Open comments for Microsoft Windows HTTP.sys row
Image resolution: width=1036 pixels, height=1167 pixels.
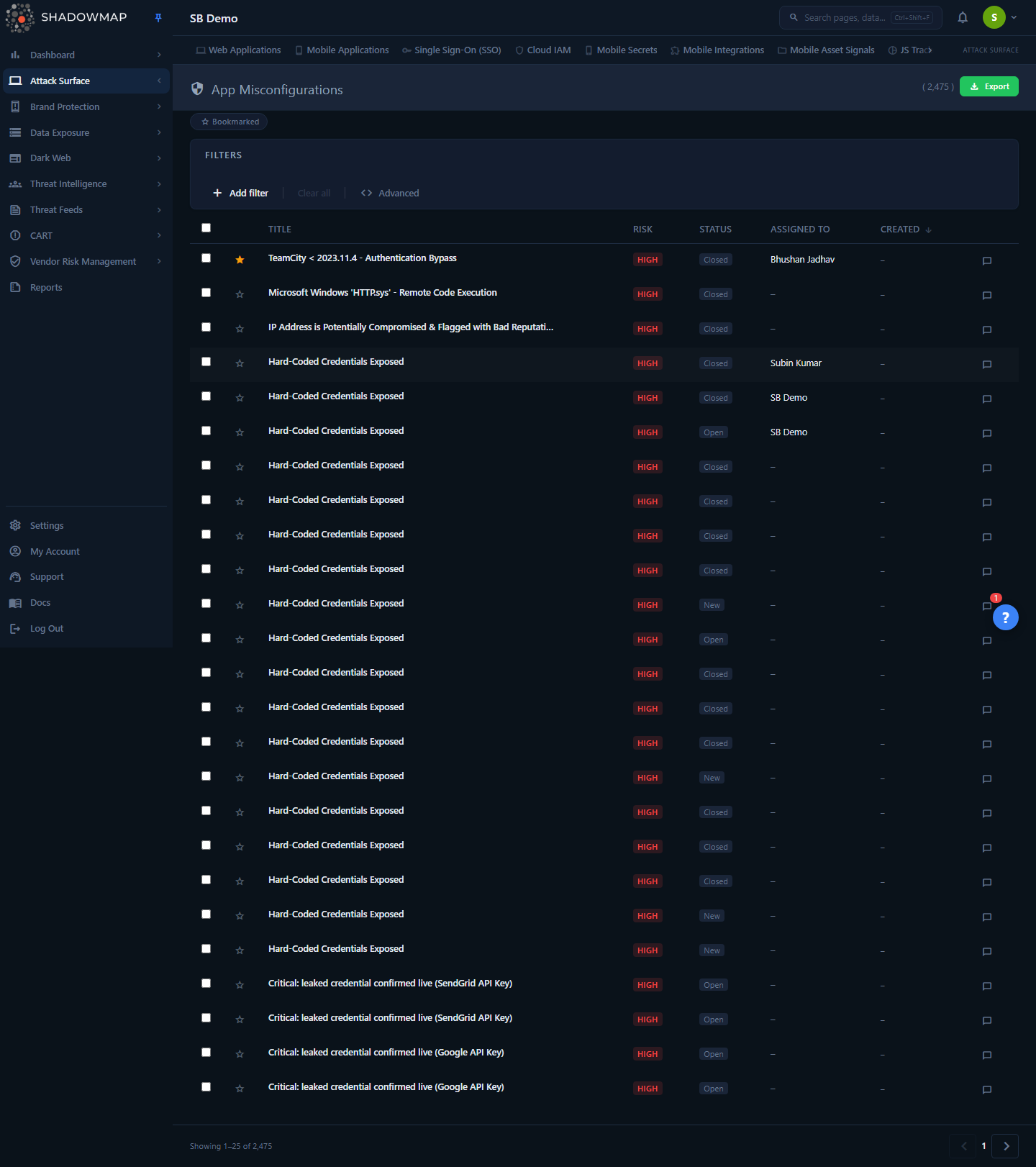click(987, 296)
